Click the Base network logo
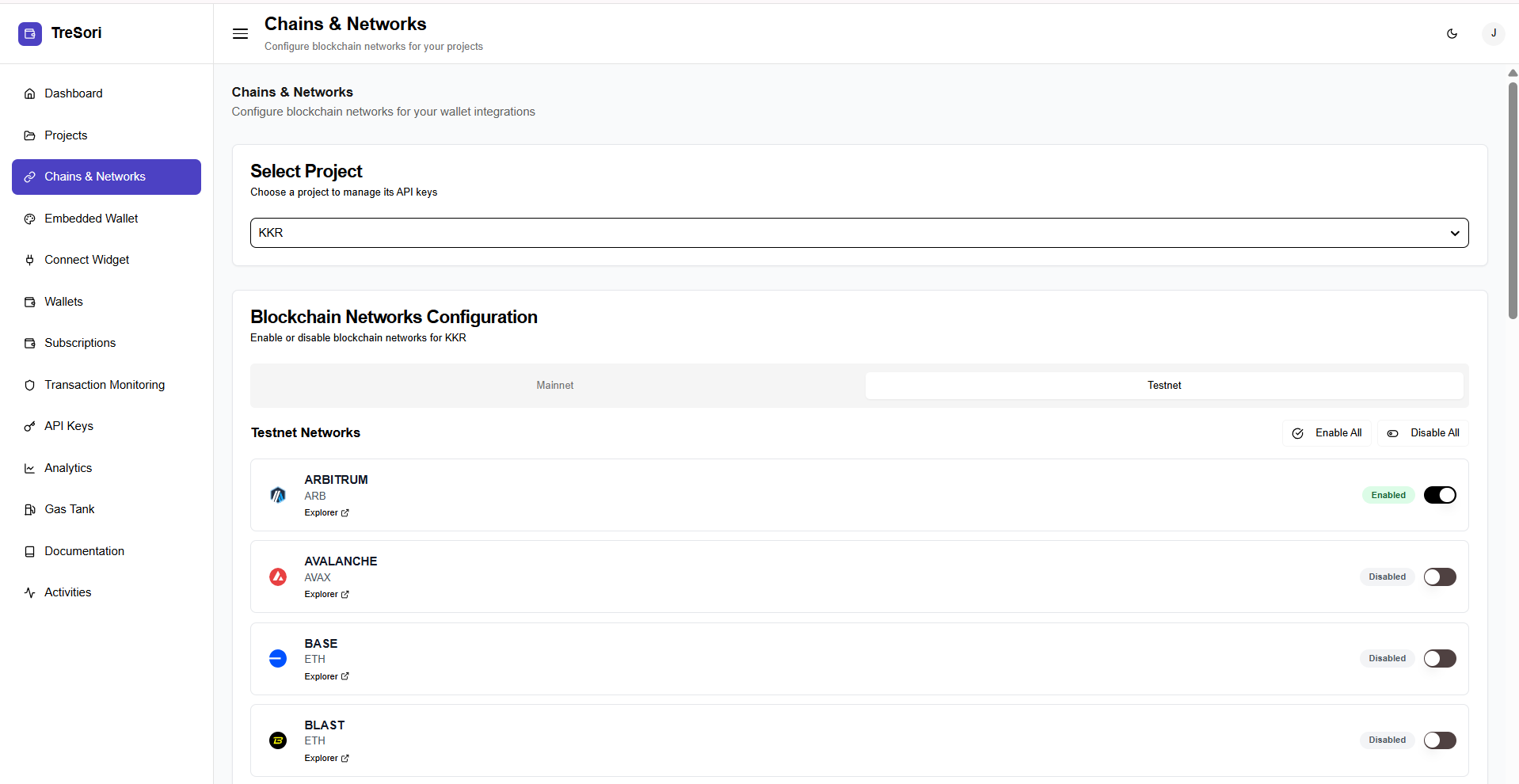Screen dimensions: 1519x784 coord(278,659)
